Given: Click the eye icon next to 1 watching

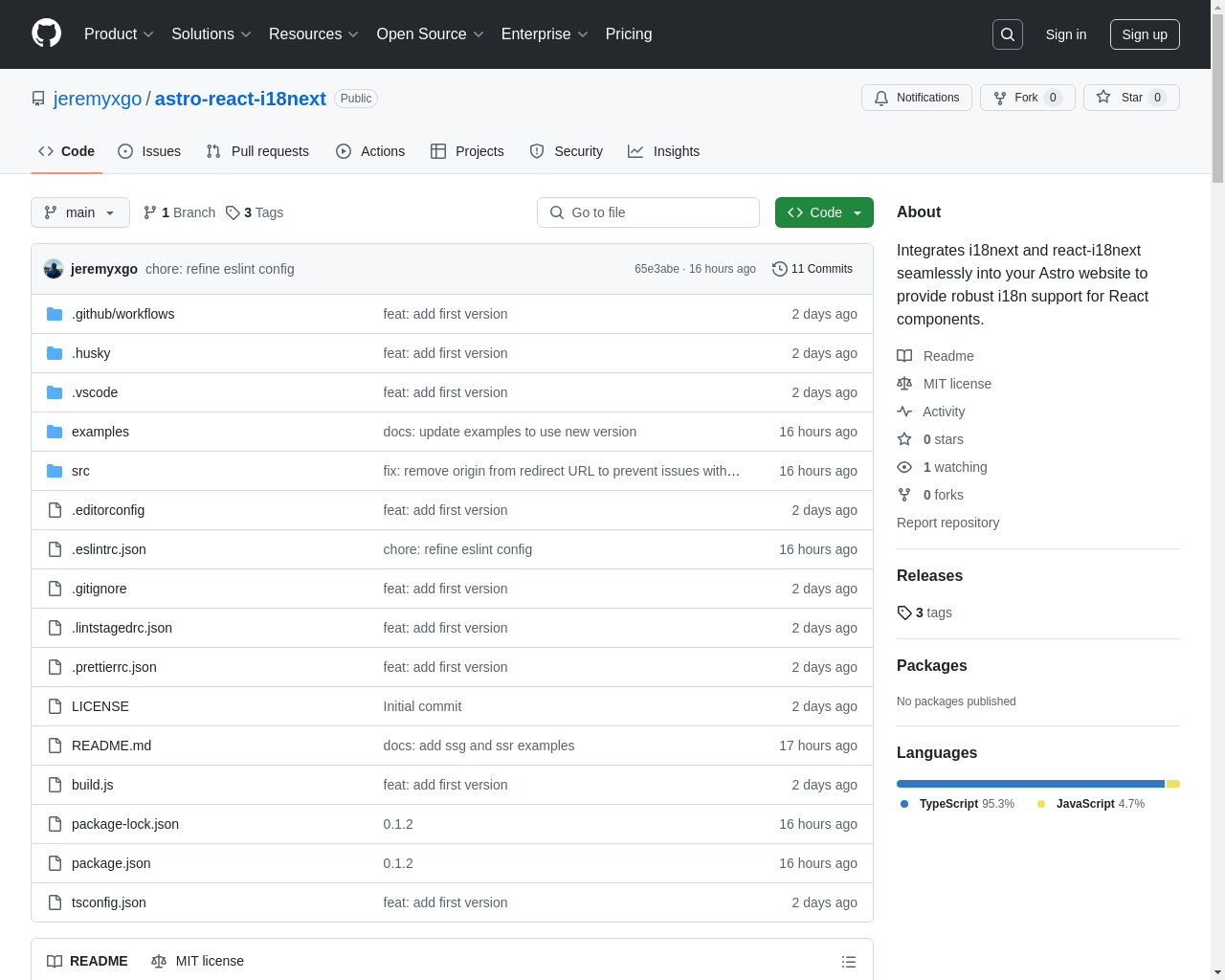Looking at the screenshot, I should (904, 467).
